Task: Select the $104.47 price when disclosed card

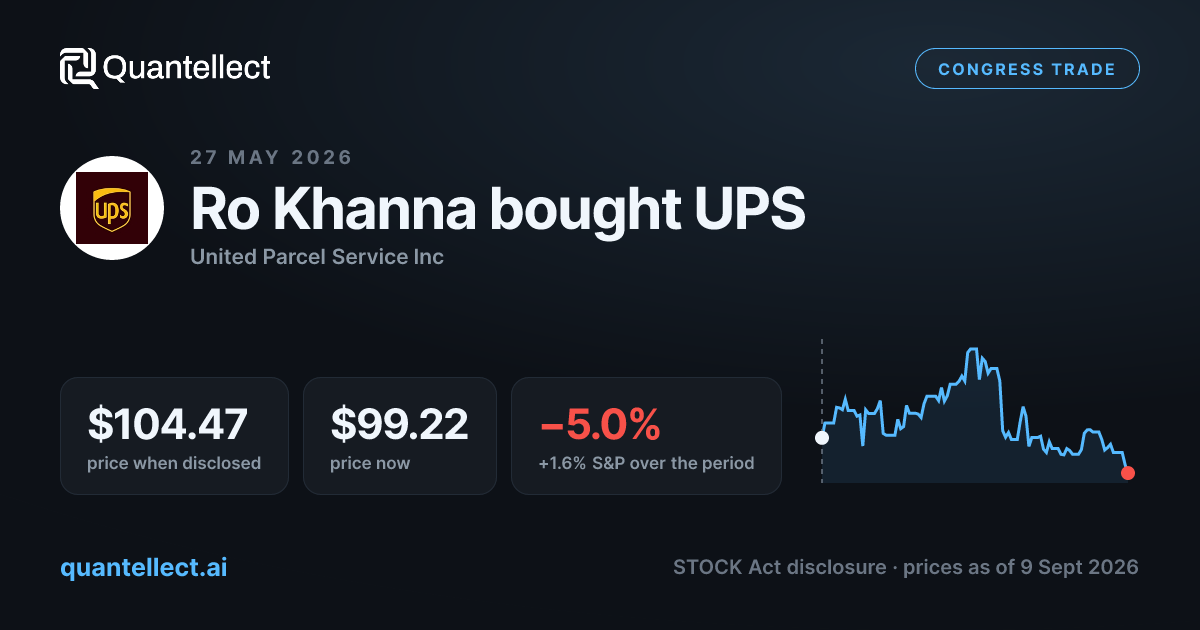Action: point(174,435)
